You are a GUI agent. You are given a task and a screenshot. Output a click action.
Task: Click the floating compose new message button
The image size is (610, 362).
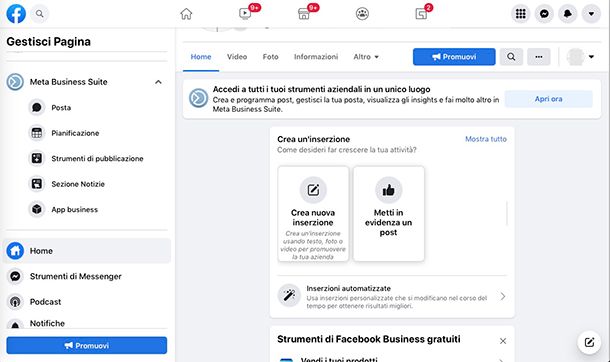click(589, 342)
